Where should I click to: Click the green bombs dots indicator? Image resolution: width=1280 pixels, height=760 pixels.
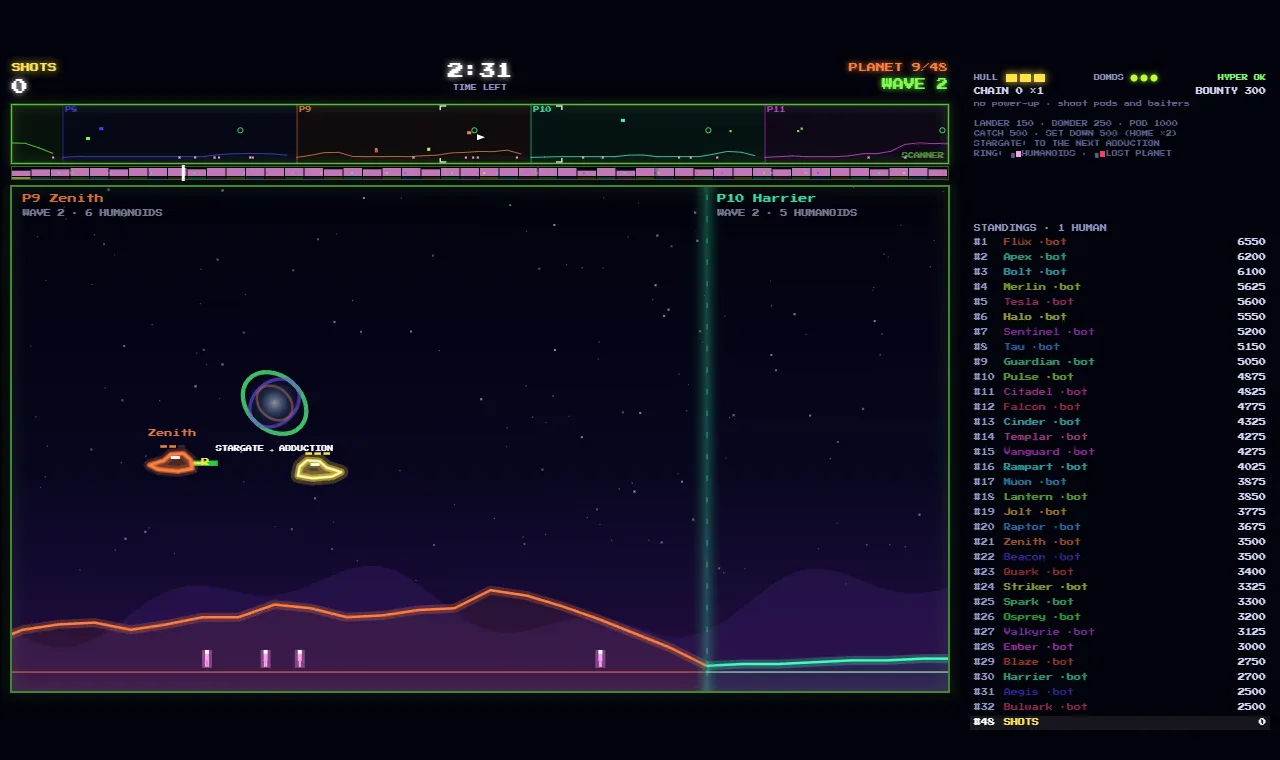pyautogui.click(x=1144, y=77)
